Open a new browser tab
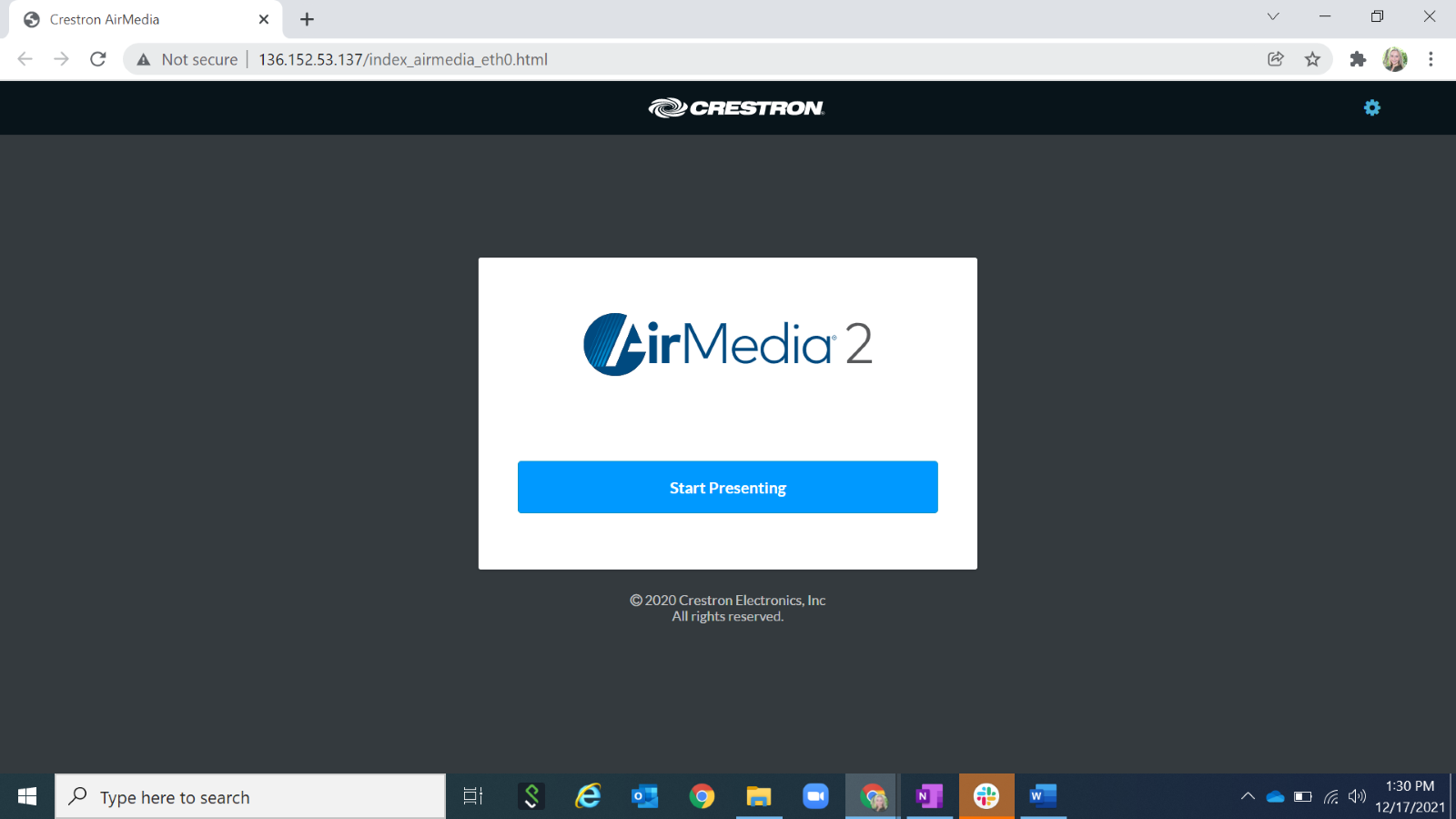The image size is (1456, 819). tap(308, 19)
